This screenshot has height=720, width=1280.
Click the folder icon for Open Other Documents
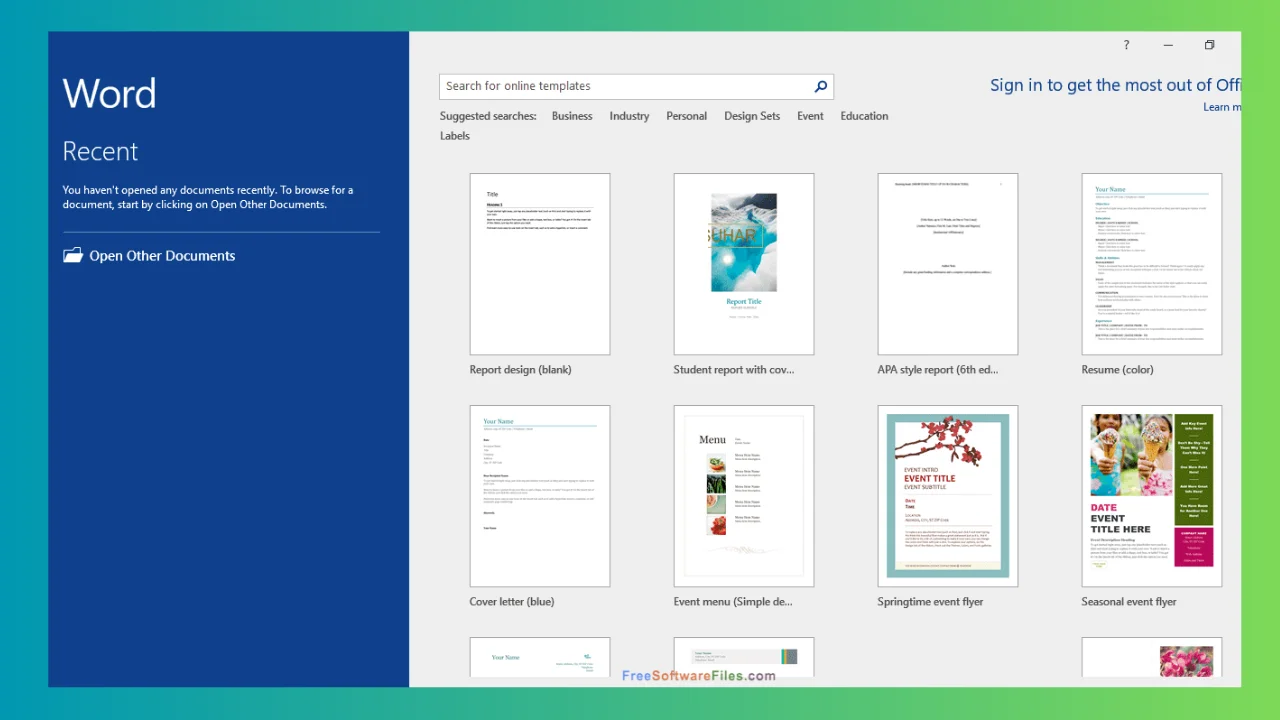tap(73, 255)
